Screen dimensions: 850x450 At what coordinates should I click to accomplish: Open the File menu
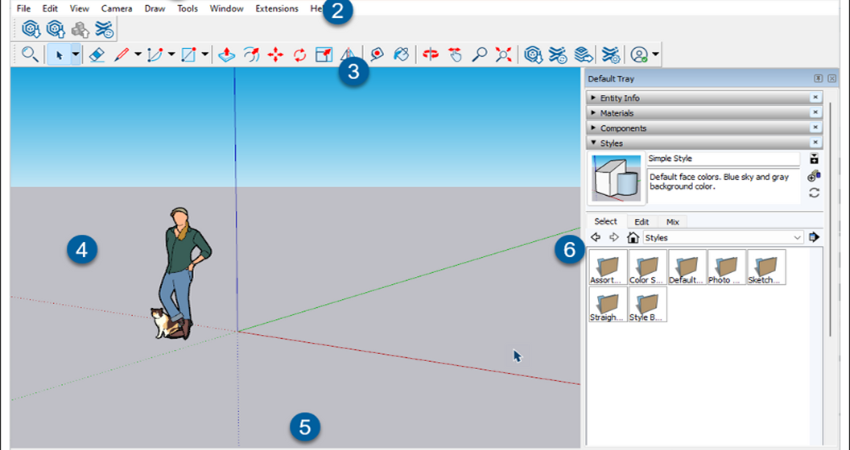24,9
